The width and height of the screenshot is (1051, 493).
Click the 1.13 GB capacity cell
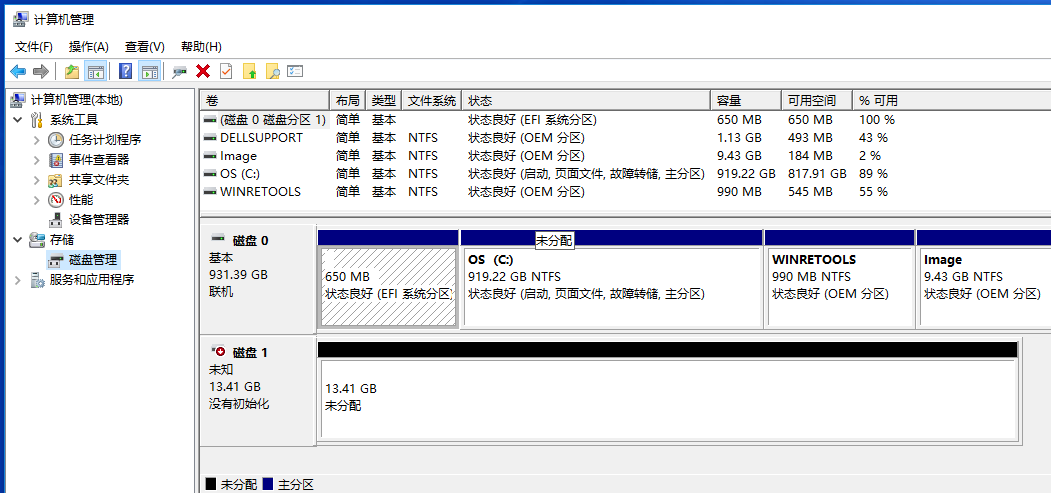(739, 138)
